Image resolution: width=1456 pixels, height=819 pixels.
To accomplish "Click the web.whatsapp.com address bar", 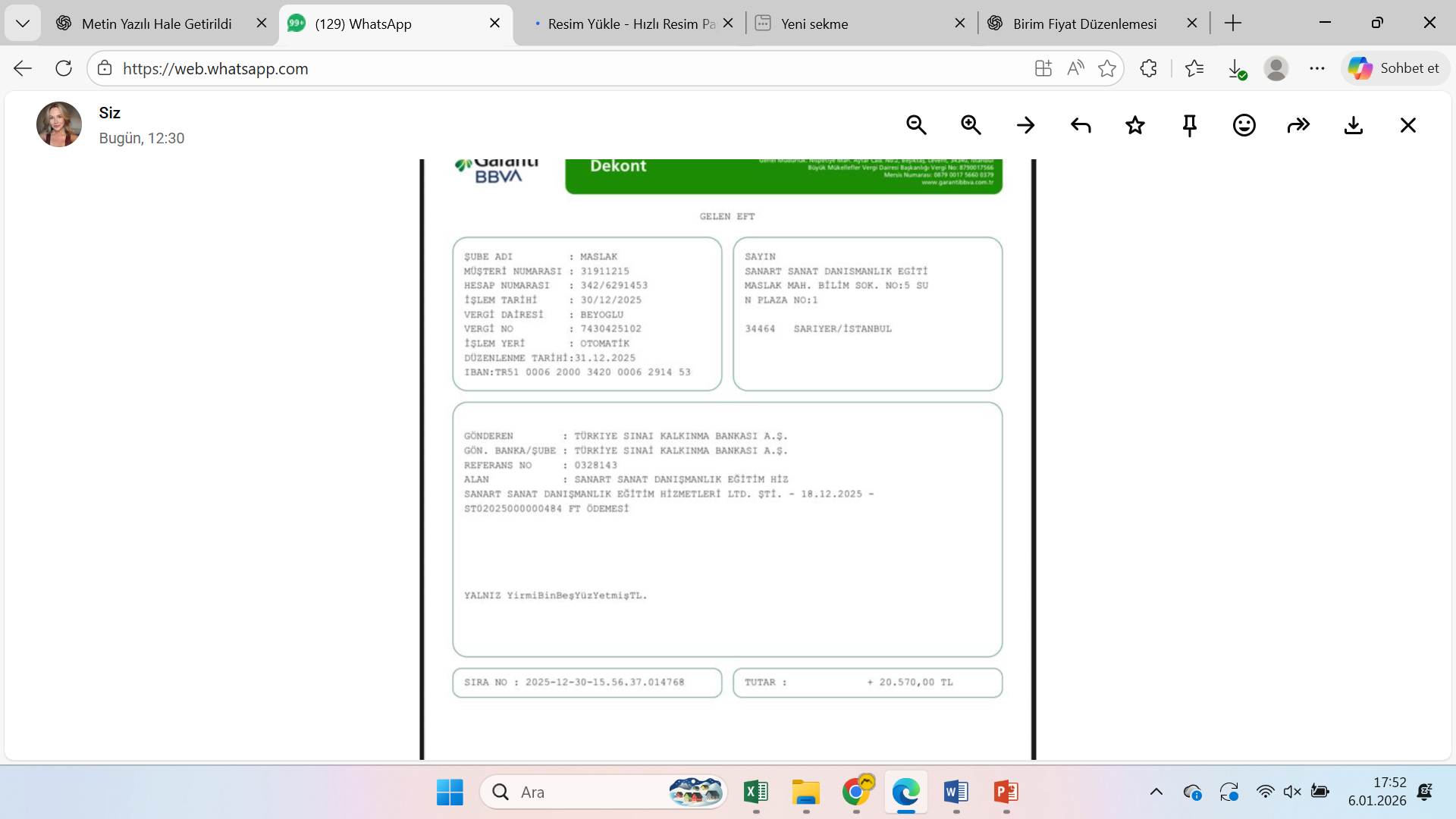I will pyautogui.click(x=561, y=68).
